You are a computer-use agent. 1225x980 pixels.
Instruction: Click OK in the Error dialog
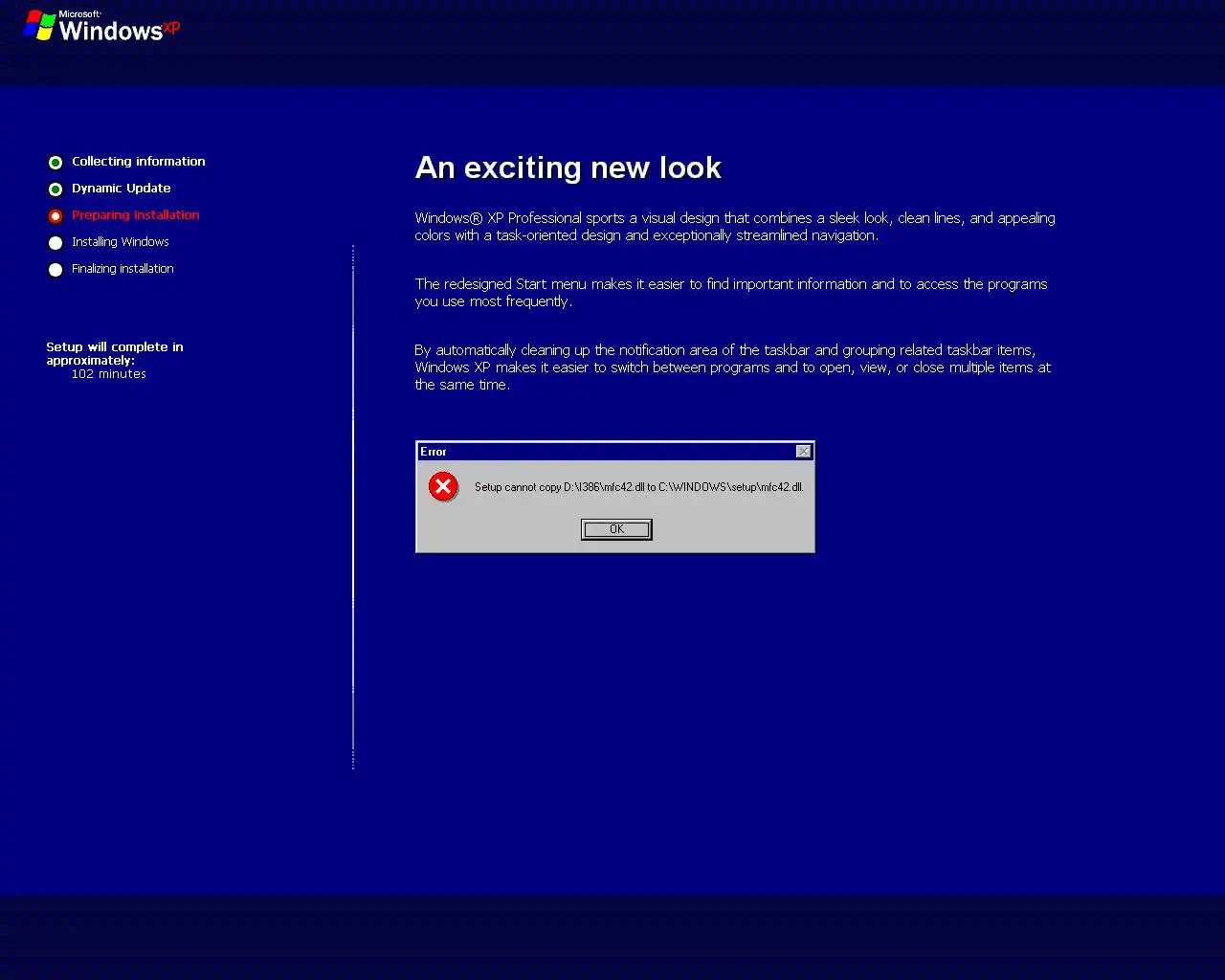(x=616, y=529)
